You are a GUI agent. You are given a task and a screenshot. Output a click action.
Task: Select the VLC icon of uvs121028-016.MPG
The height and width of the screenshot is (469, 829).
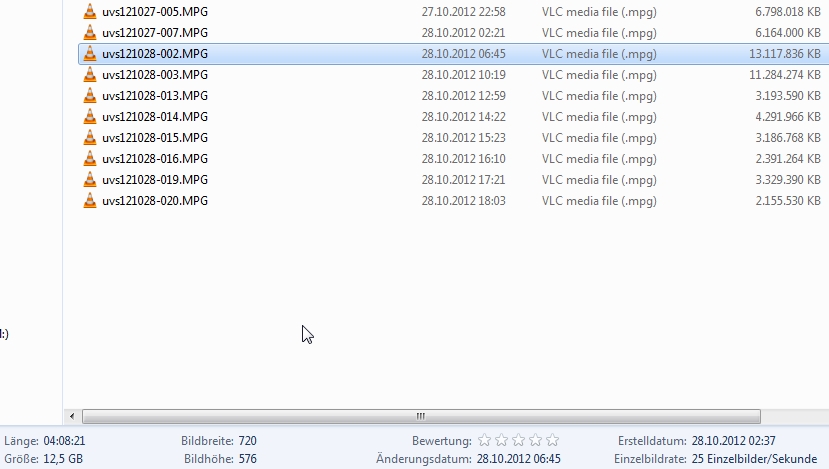90,159
